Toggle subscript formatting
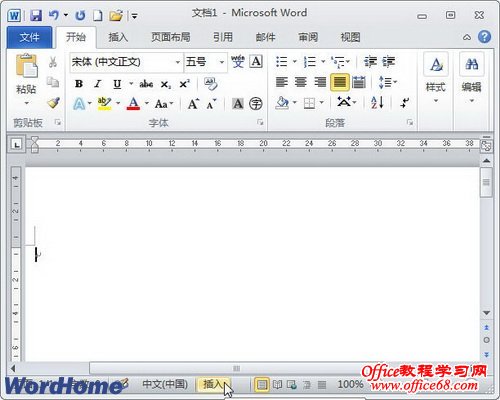Viewport: 500px width, 400px height. pos(166,84)
